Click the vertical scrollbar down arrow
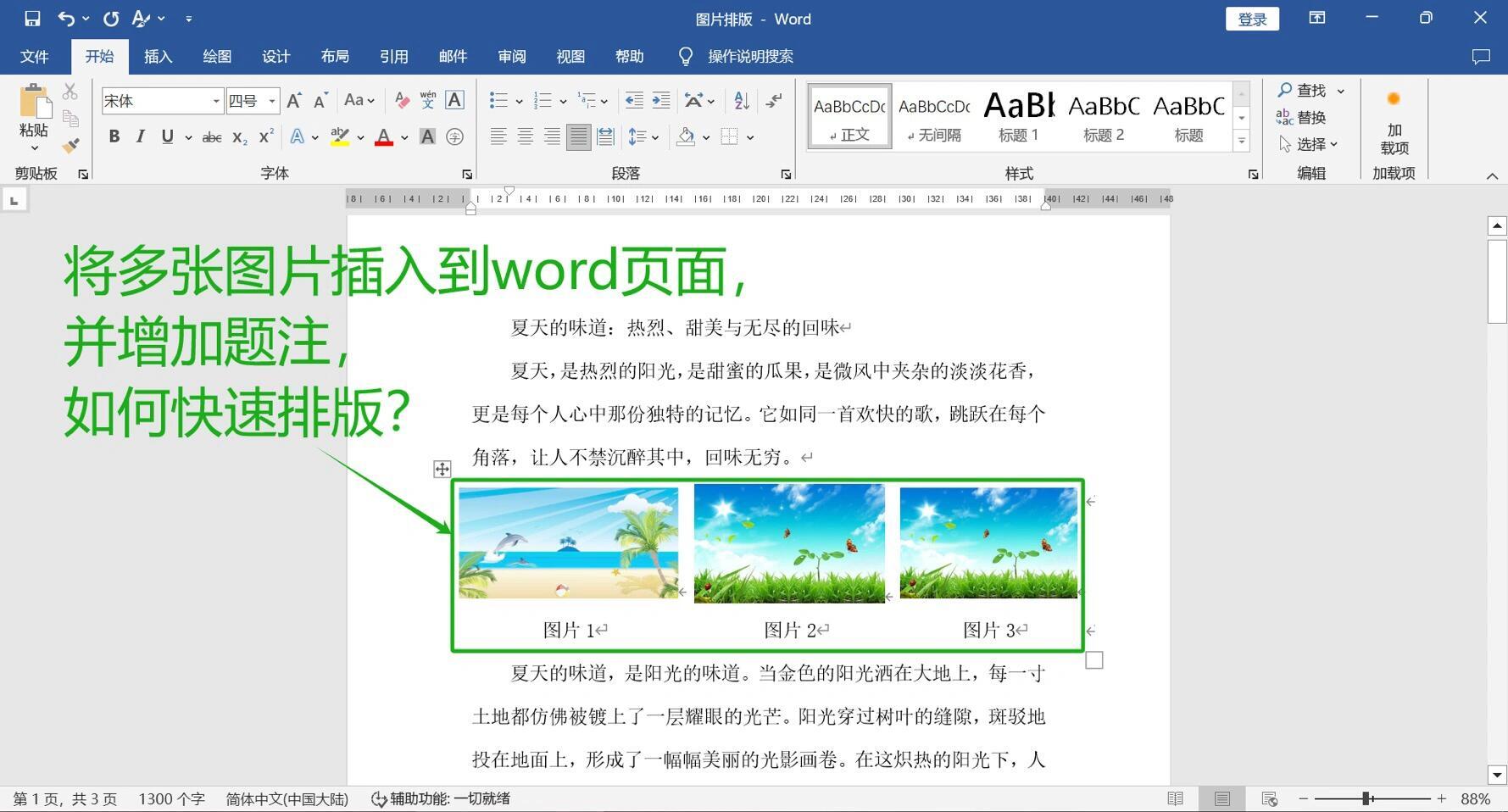 click(1497, 775)
